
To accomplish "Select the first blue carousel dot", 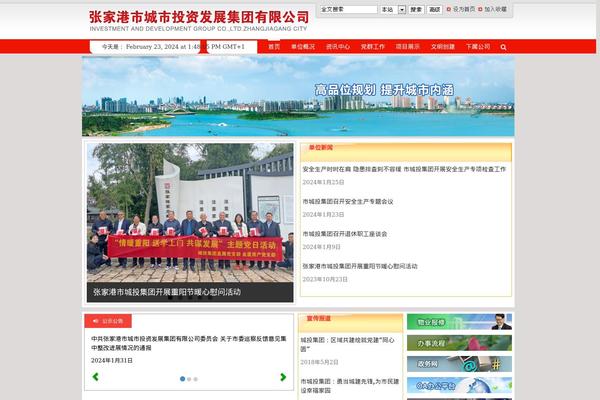I will (x=183, y=379).
